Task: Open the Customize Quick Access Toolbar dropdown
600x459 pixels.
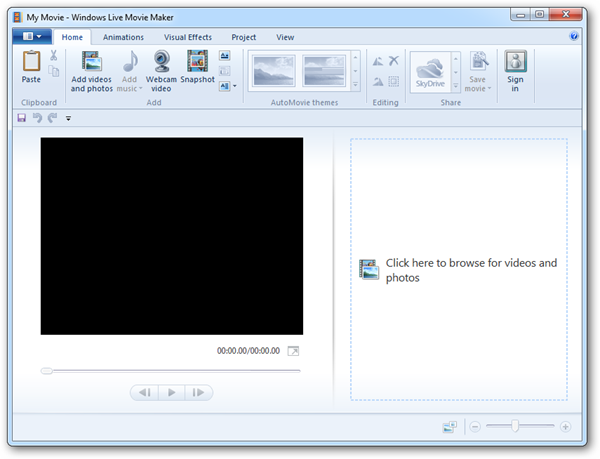Action: [x=69, y=118]
